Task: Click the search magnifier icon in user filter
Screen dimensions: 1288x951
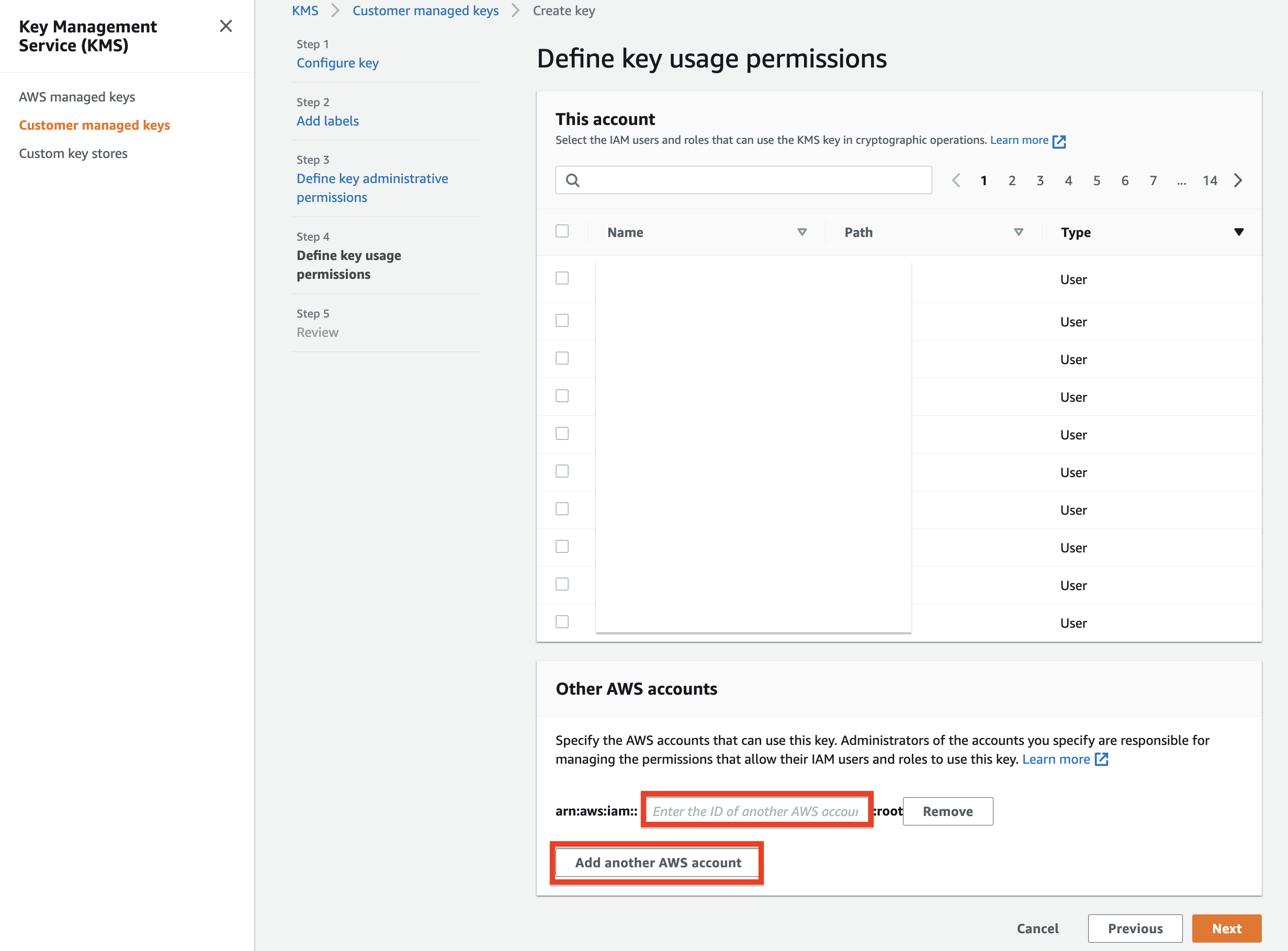Action: 572,180
